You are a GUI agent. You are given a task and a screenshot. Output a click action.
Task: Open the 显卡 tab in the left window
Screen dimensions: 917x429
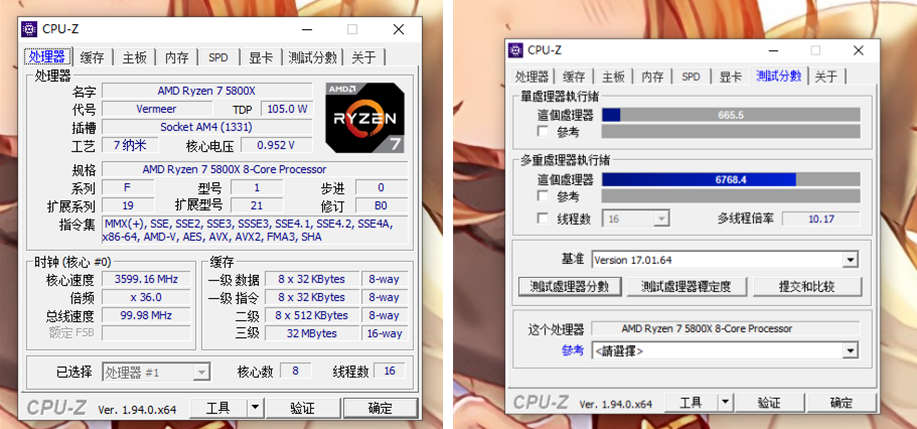click(x=260, y=57)
